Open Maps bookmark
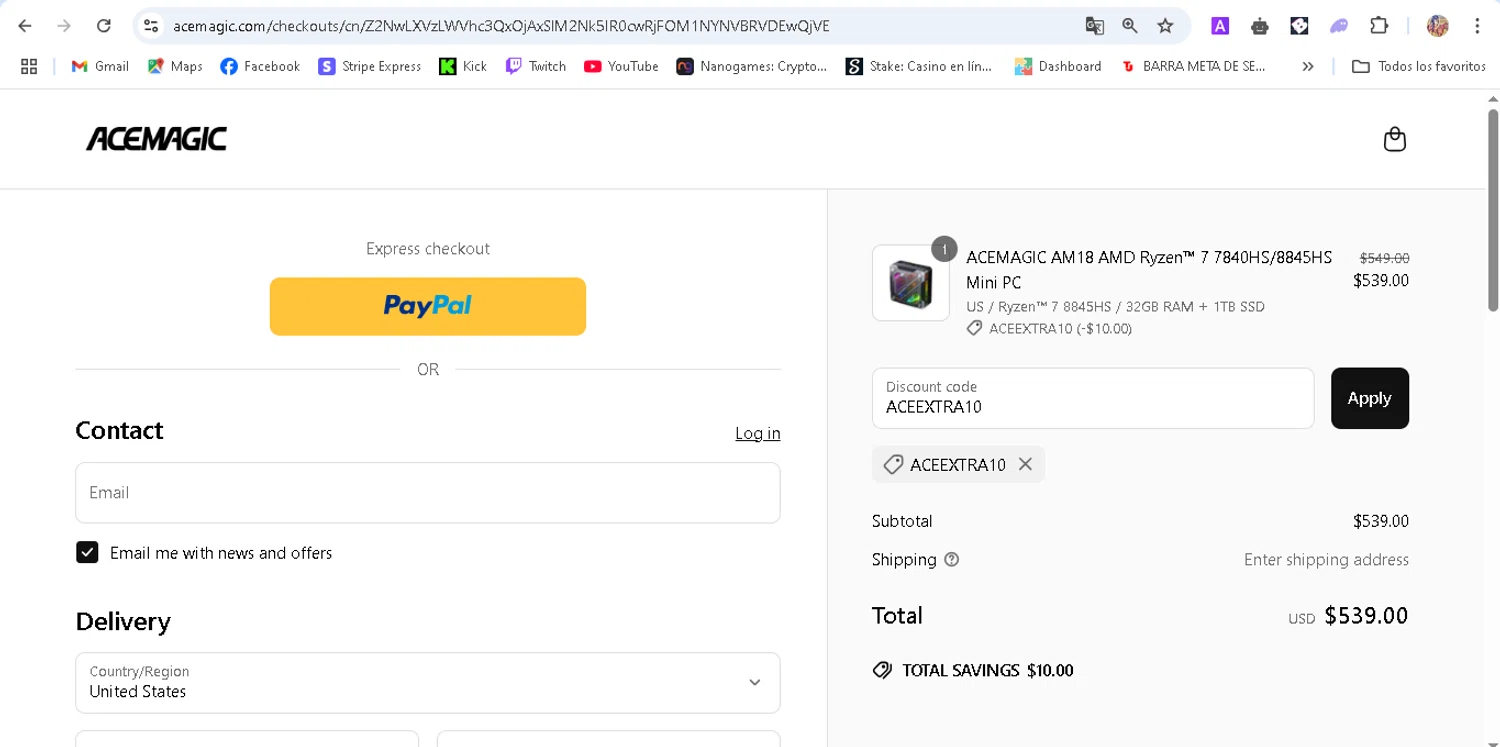1500x747 pixels. click(x=175, y=66)
